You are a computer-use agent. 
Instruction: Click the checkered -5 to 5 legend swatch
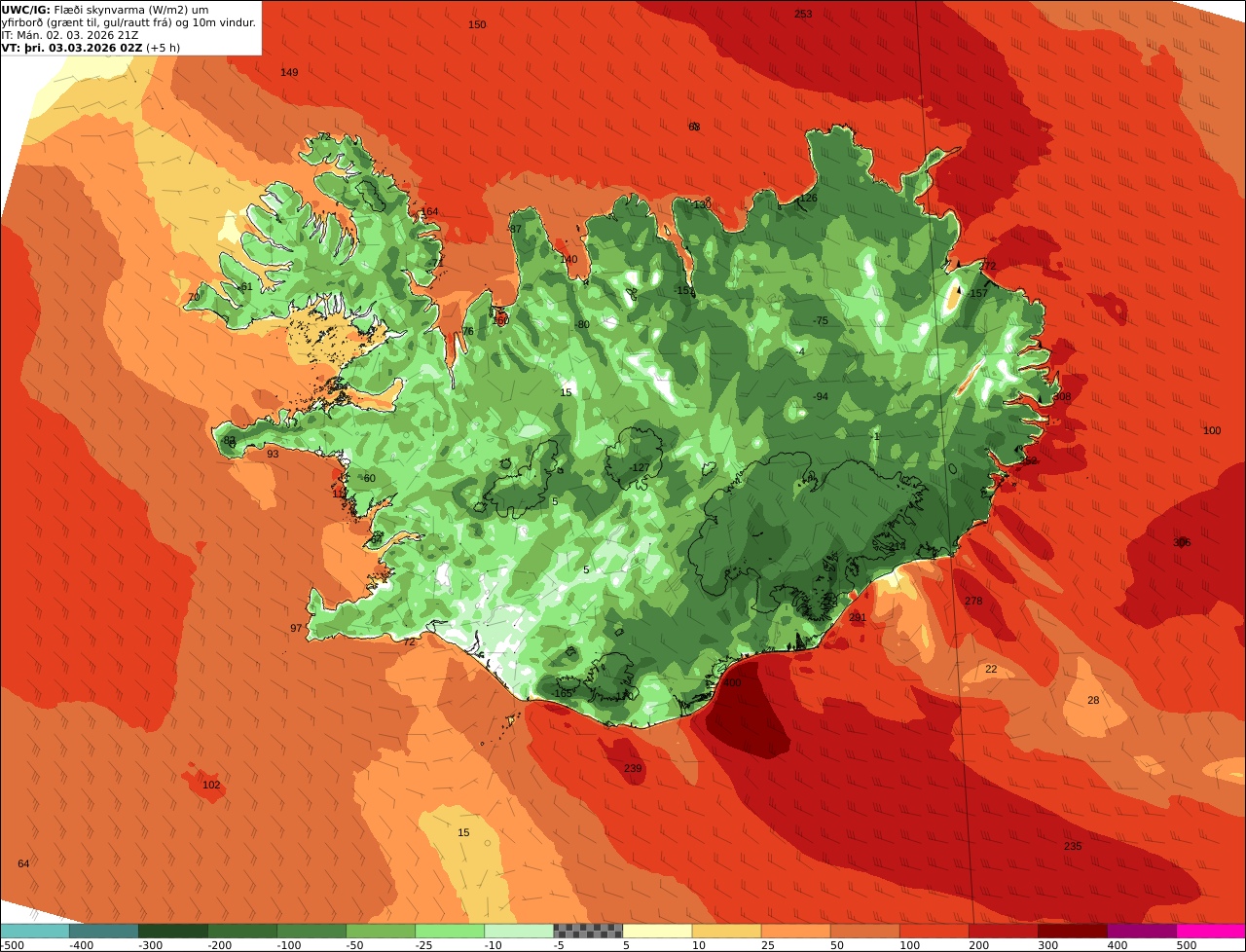click(587, 931)
